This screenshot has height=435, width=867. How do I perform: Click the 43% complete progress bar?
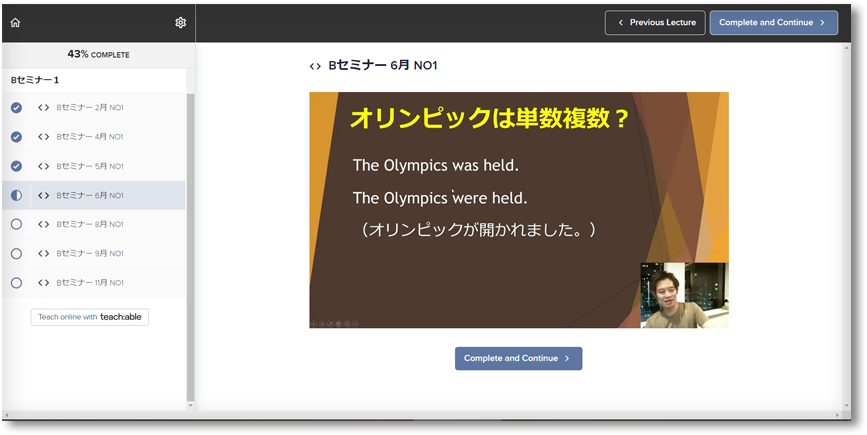pyautogui.click(x=98, y=54)
